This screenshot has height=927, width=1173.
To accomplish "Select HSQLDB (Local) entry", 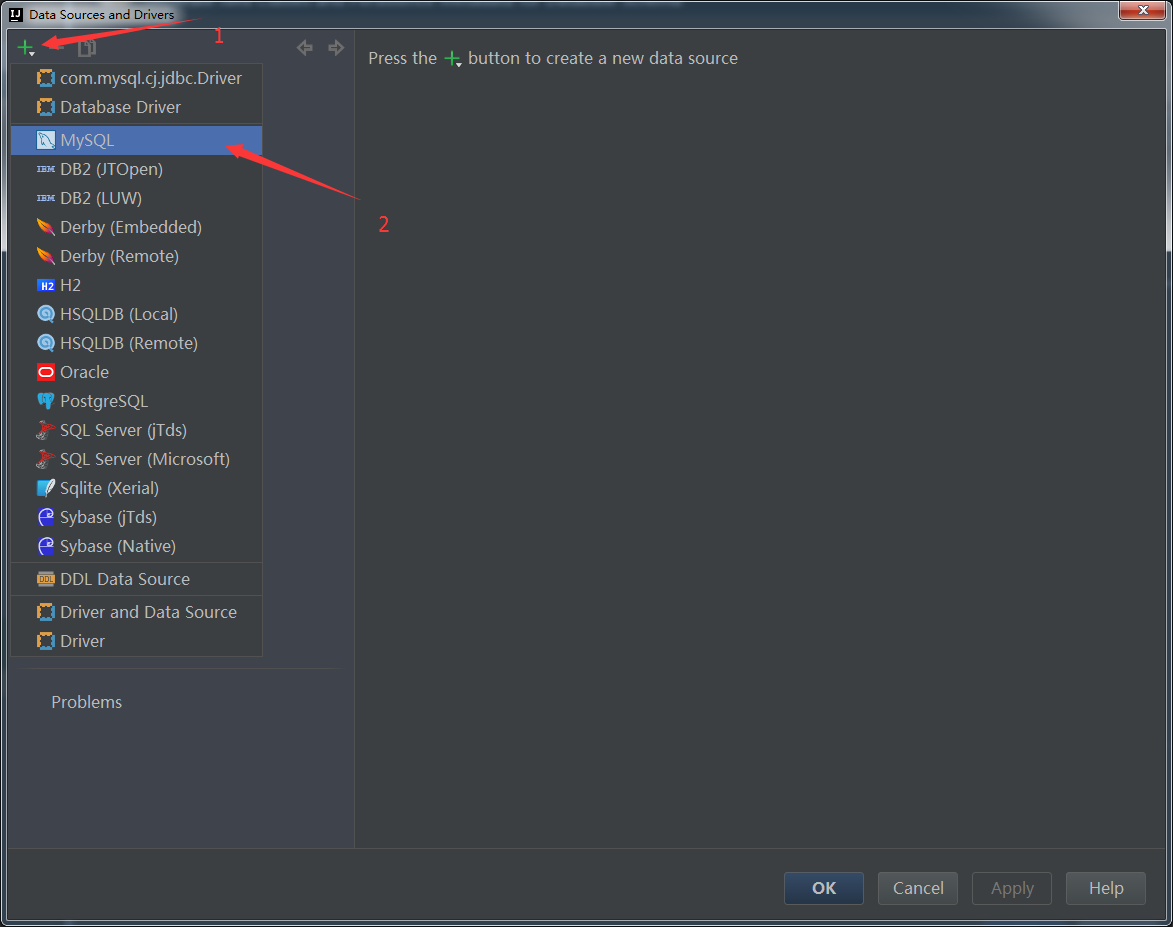I will tap(137, 314).
